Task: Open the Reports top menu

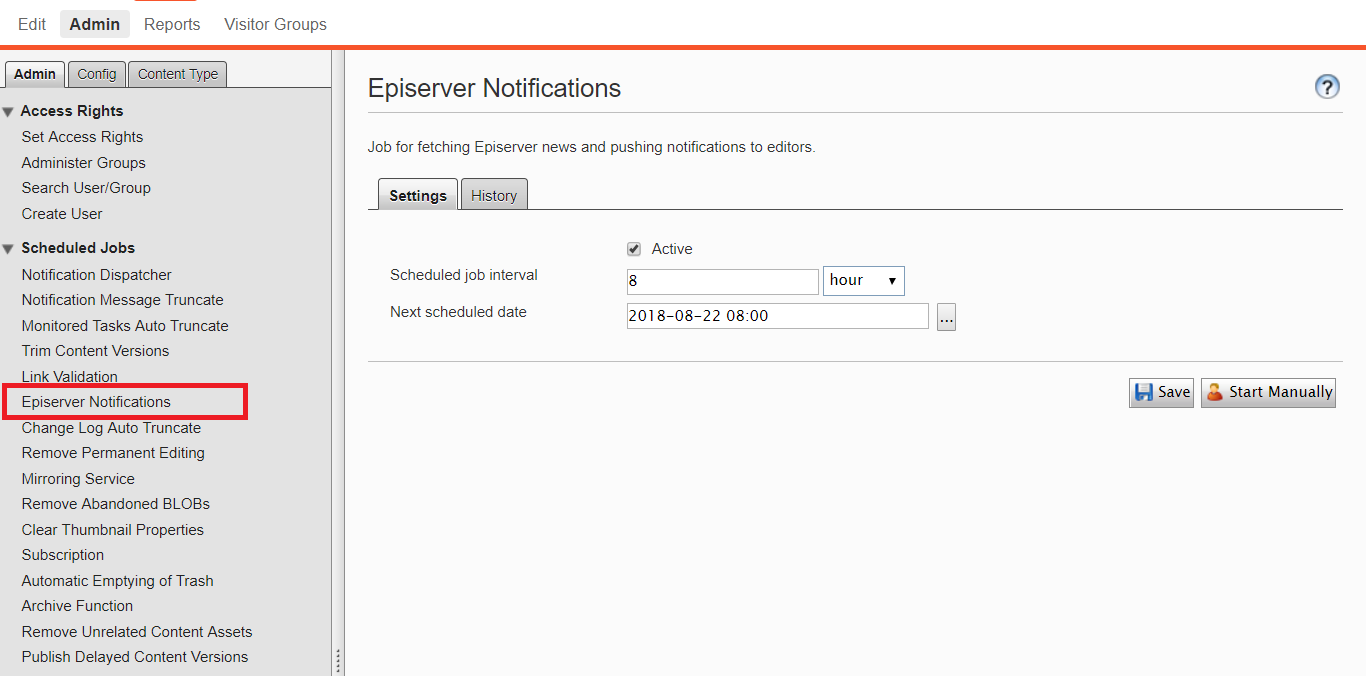Action: pyautogui.click(x=172, y=24)
